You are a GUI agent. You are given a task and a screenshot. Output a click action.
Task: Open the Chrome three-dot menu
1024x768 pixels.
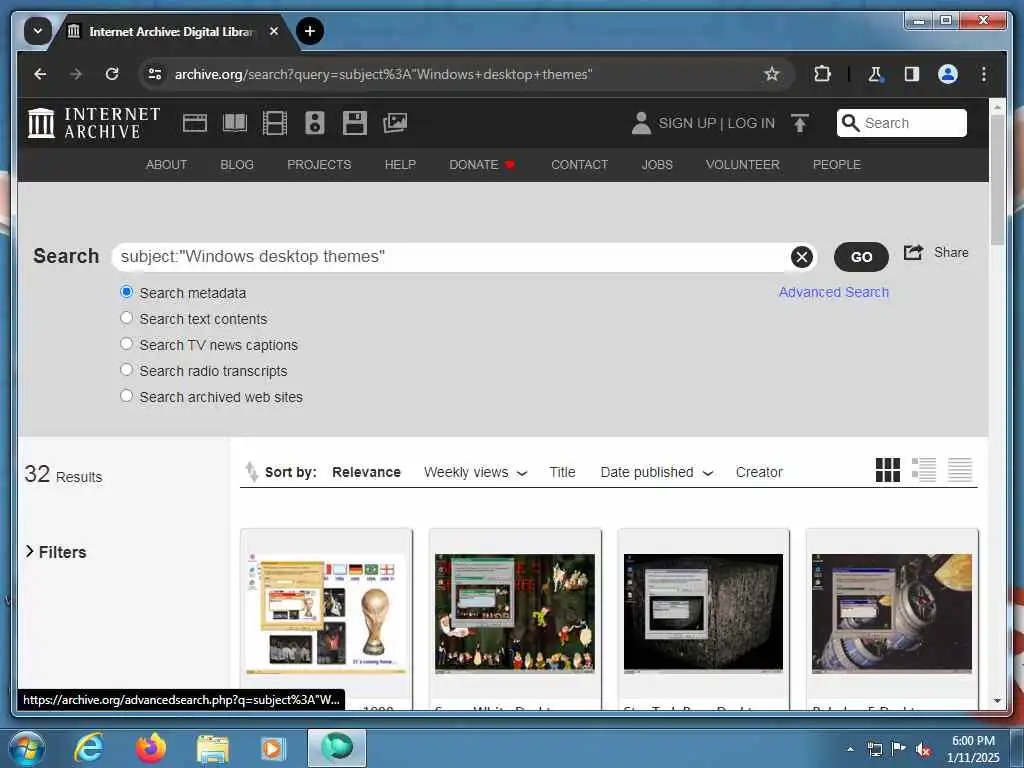(984, 74)
